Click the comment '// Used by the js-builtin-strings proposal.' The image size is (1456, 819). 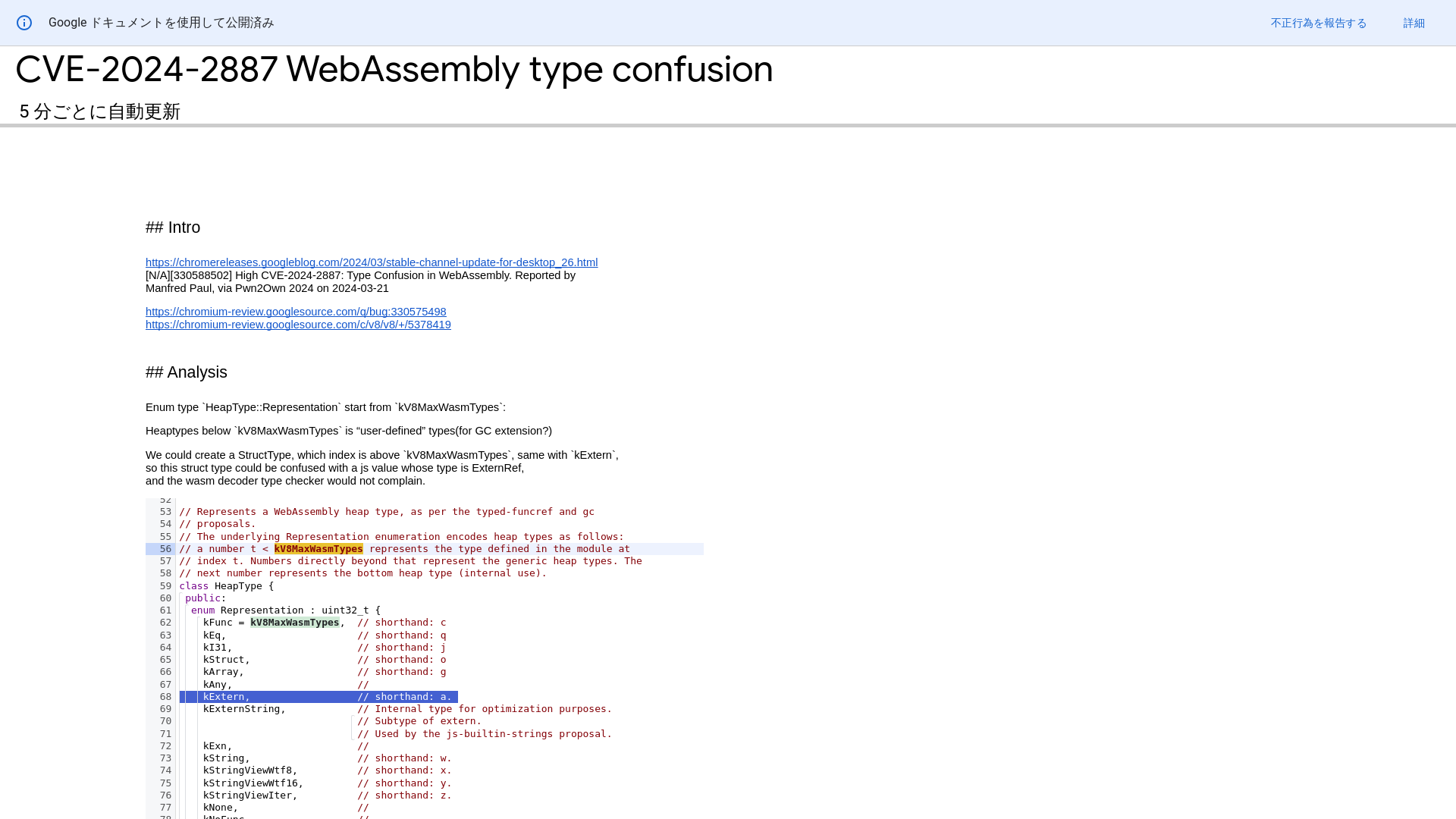[485, 734]
